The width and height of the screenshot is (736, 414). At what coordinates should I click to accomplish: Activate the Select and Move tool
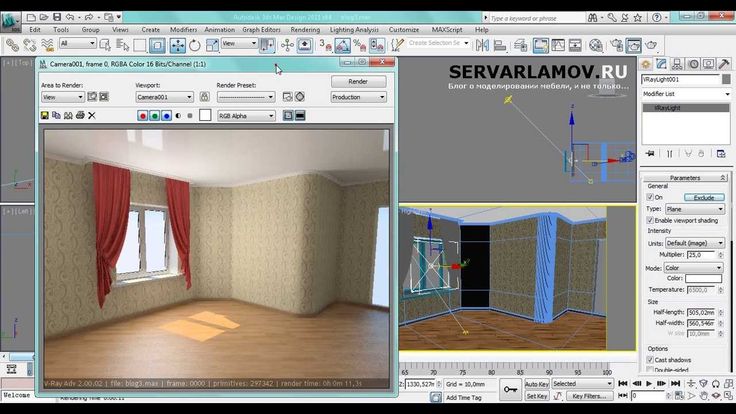click(177, 45)
